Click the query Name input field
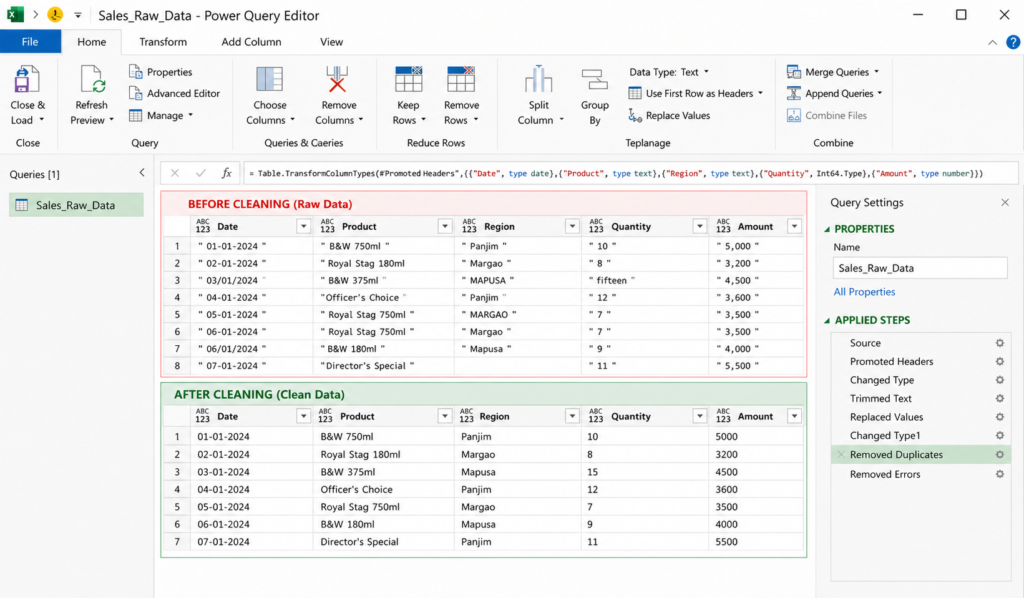The height and width of the screenshot is (598, 1024). (920, 268)
